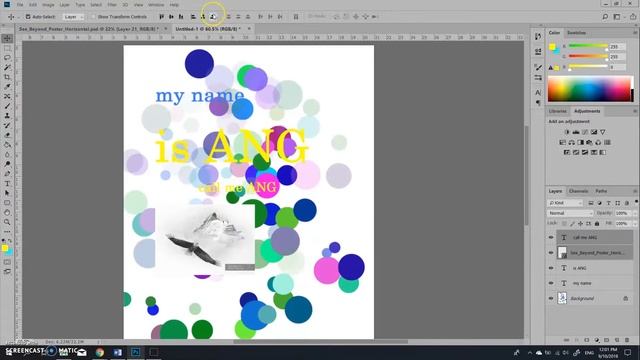Toggle Show Transform Controls checkbox

93,17
